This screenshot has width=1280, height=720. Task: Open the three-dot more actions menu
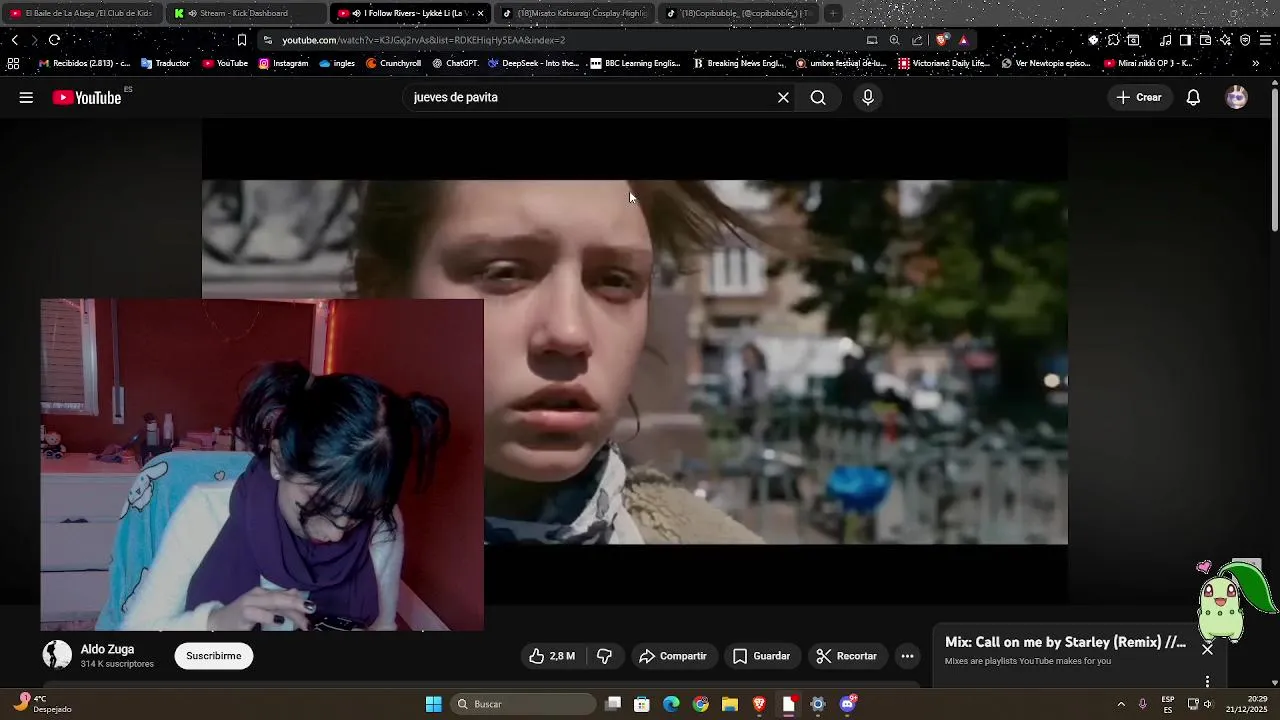pyautogui.click(x=907, y=656)
